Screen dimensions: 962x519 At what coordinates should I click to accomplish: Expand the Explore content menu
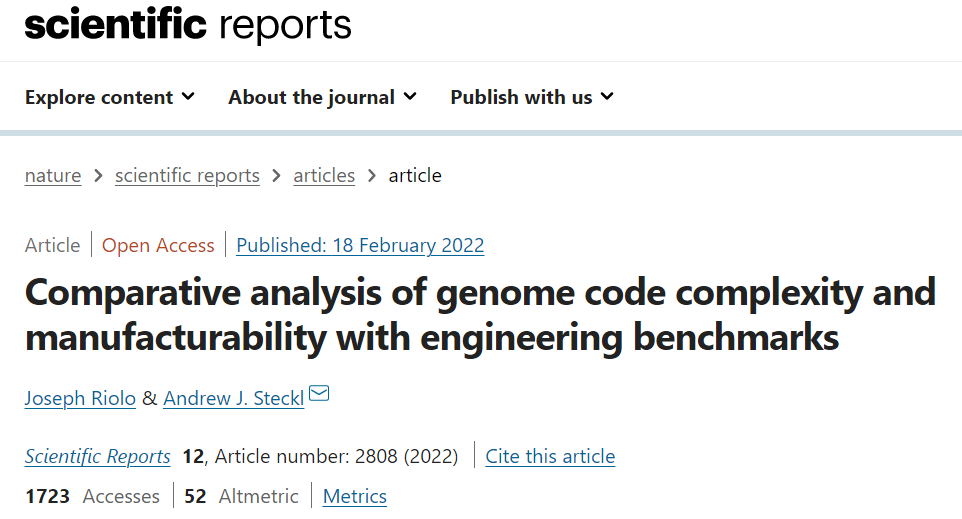[x=110, y=97]
